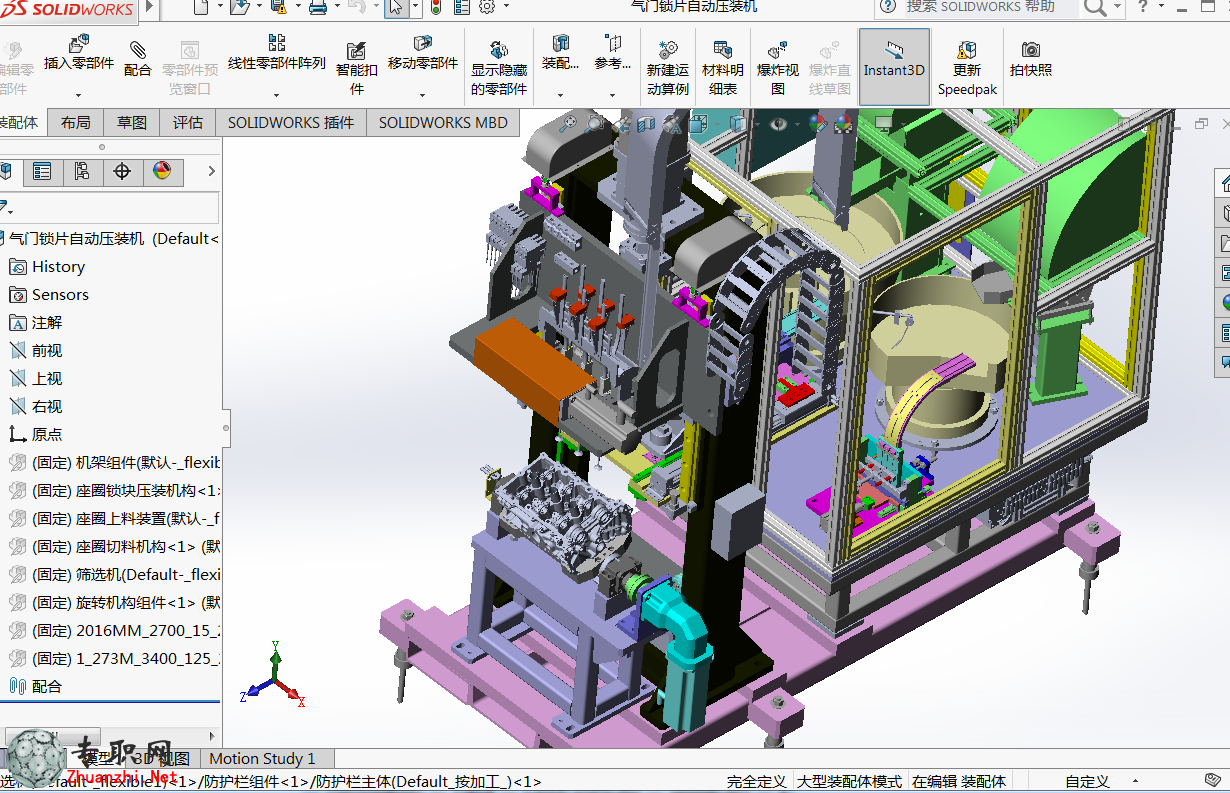Click the Rebuild traffic light icon
This screenshot has height=793, width=1230.
pos(436,8)
